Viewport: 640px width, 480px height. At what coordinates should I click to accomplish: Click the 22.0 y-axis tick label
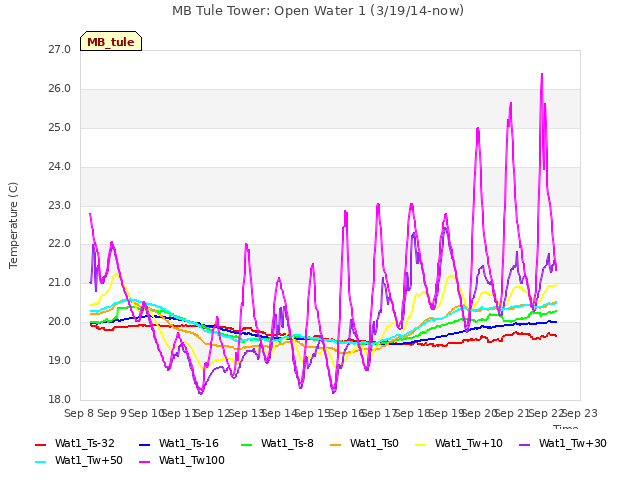click(x=59, y=244)
